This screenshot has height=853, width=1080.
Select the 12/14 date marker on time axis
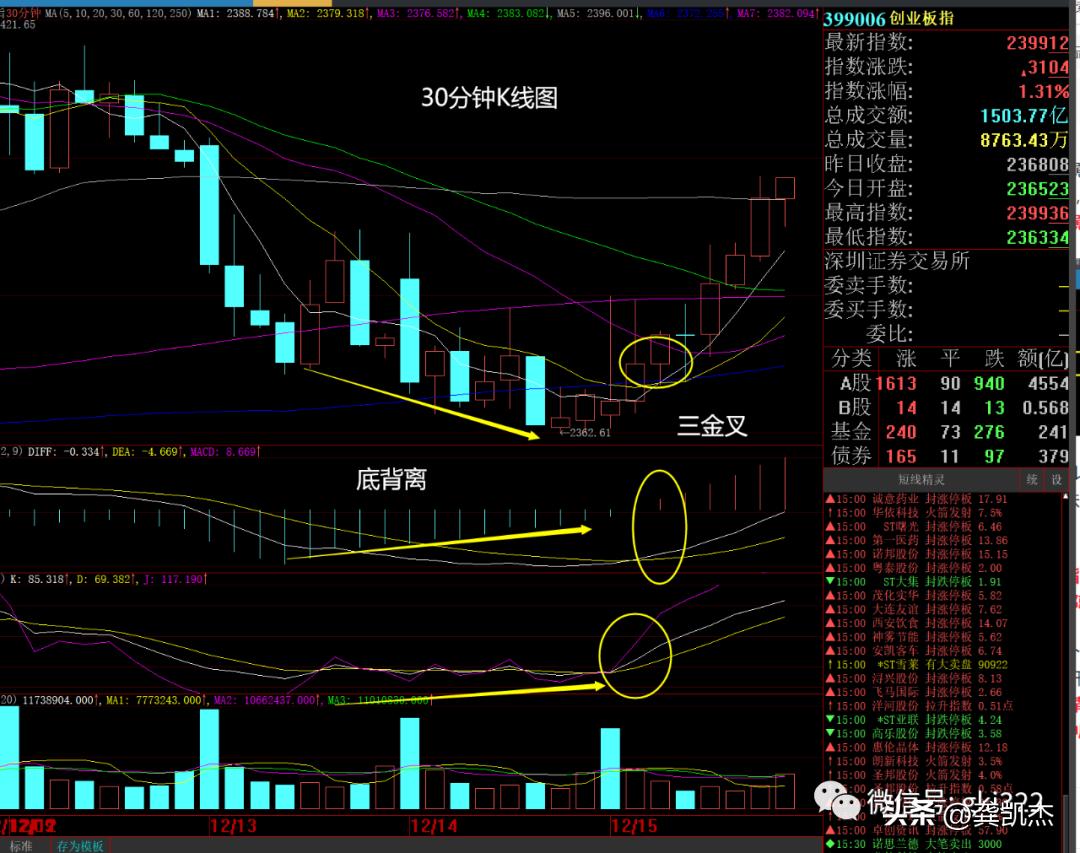433,825
